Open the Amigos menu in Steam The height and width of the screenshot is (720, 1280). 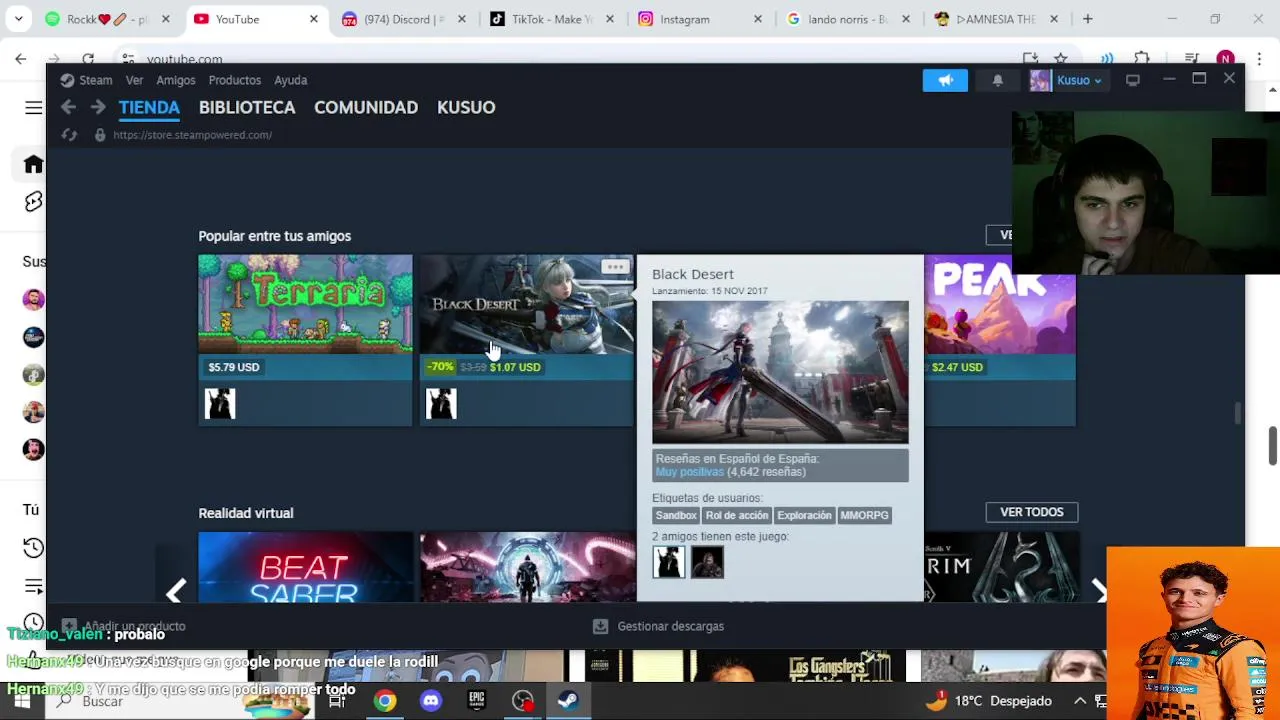[175, 80]
